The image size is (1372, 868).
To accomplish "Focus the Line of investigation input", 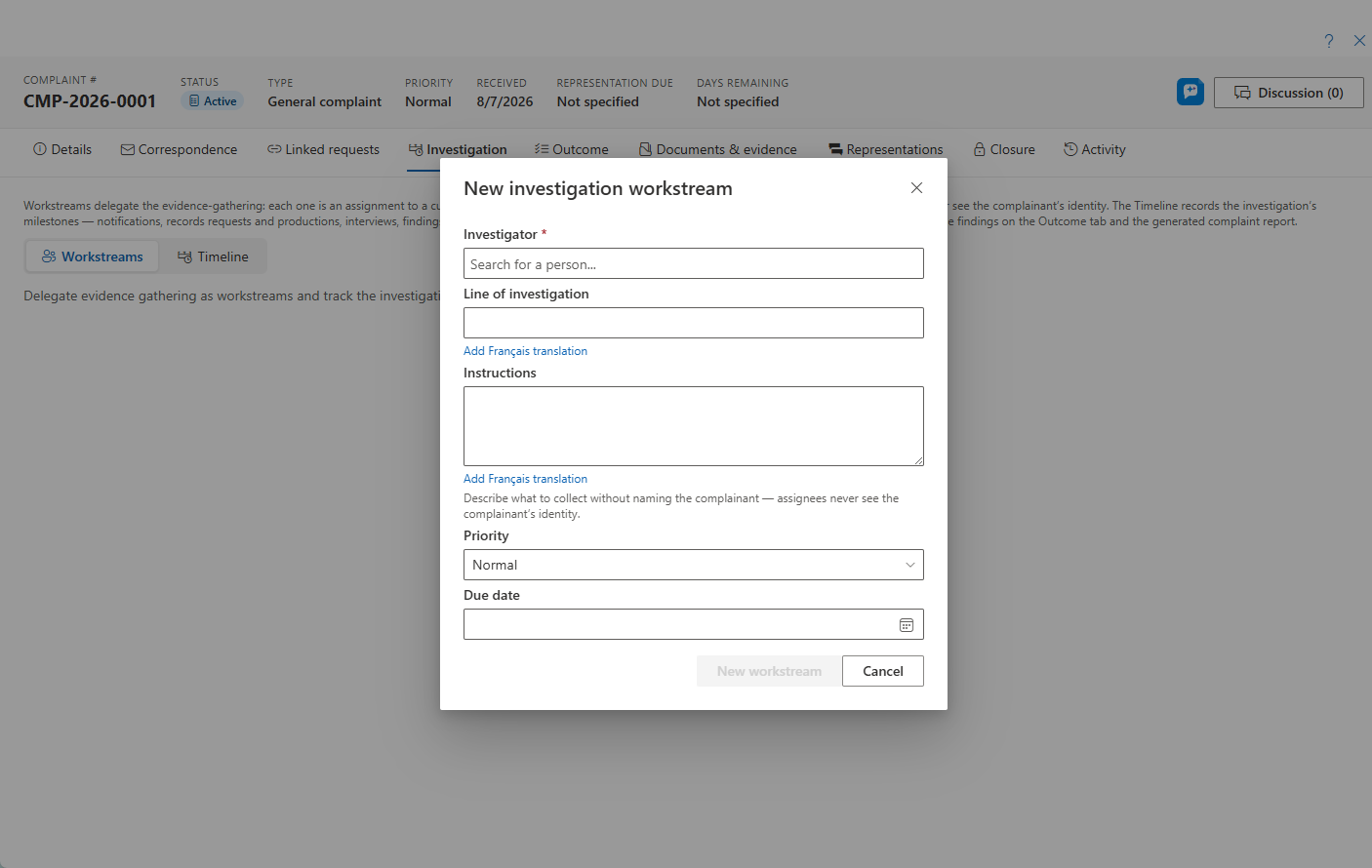I will (x=693, y=323).
